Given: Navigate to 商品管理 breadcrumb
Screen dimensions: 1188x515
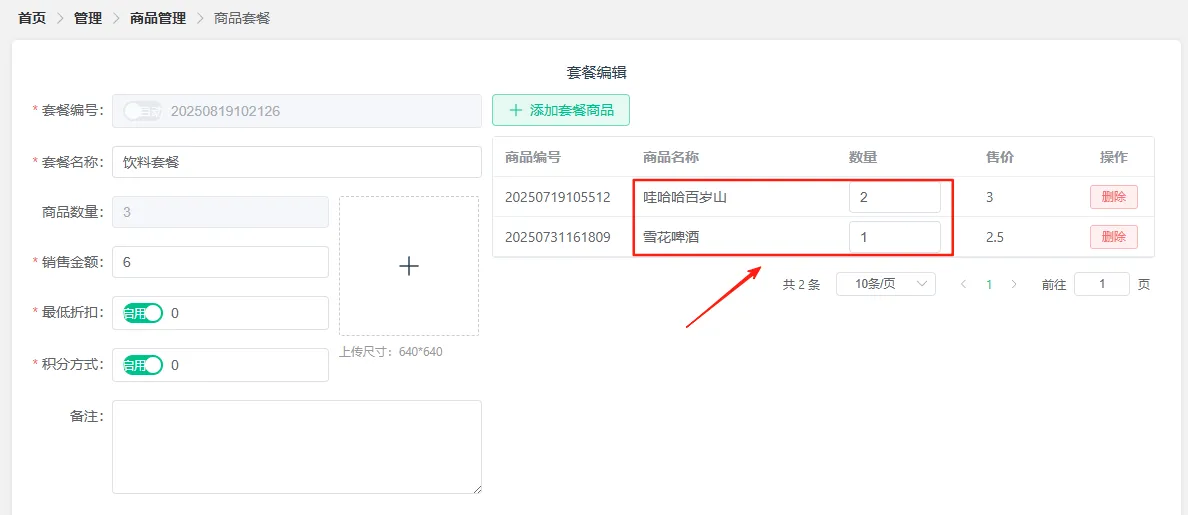Looking at the screenshot, I should point(158,18).
